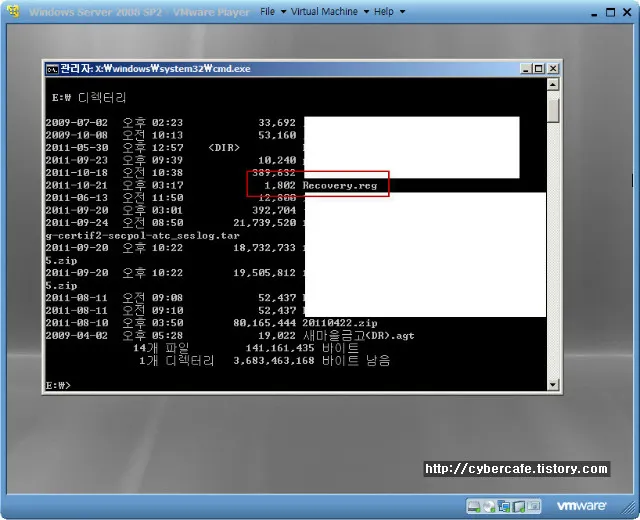Click the date 2009-10-08
The width and height of the screenshot is (640, 520).
(x=77, y=135)
